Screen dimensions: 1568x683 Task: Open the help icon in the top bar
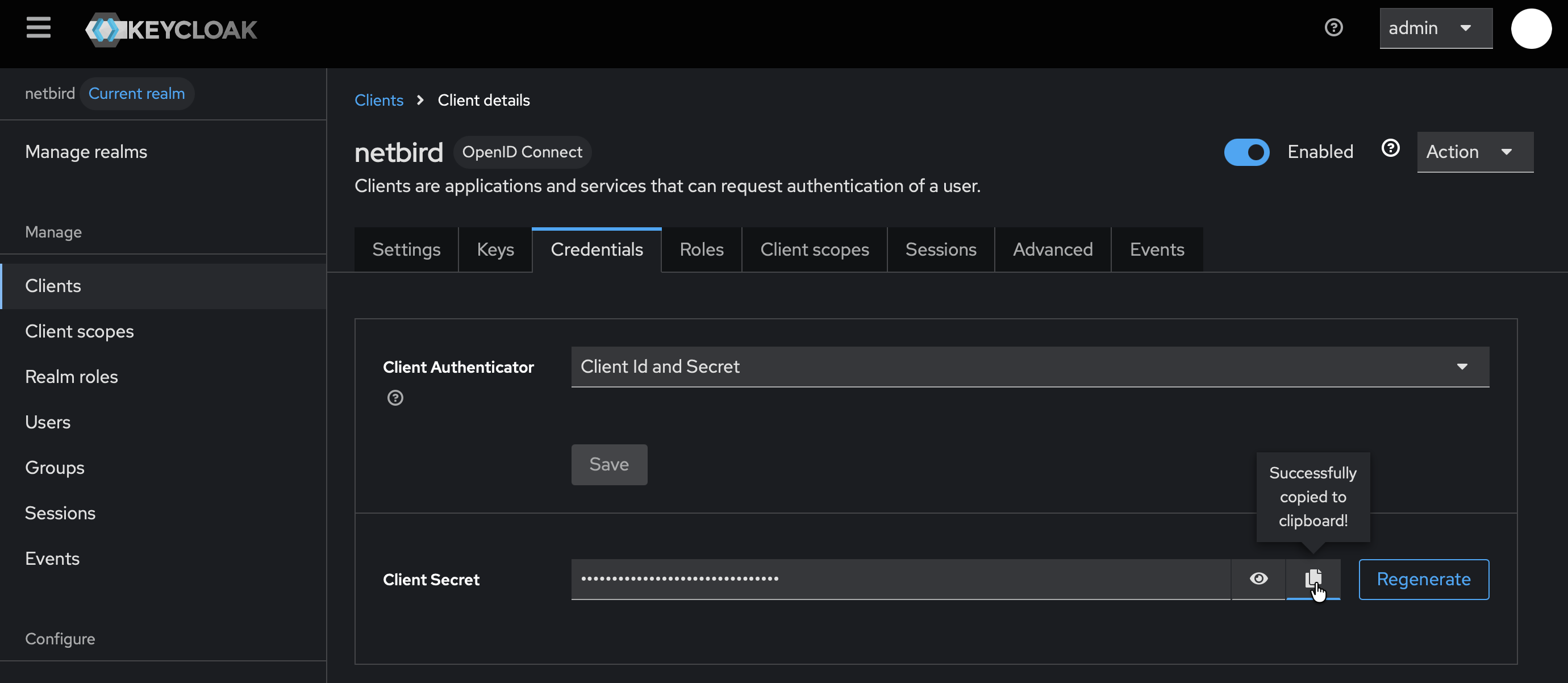click(x=1334, y=27)
